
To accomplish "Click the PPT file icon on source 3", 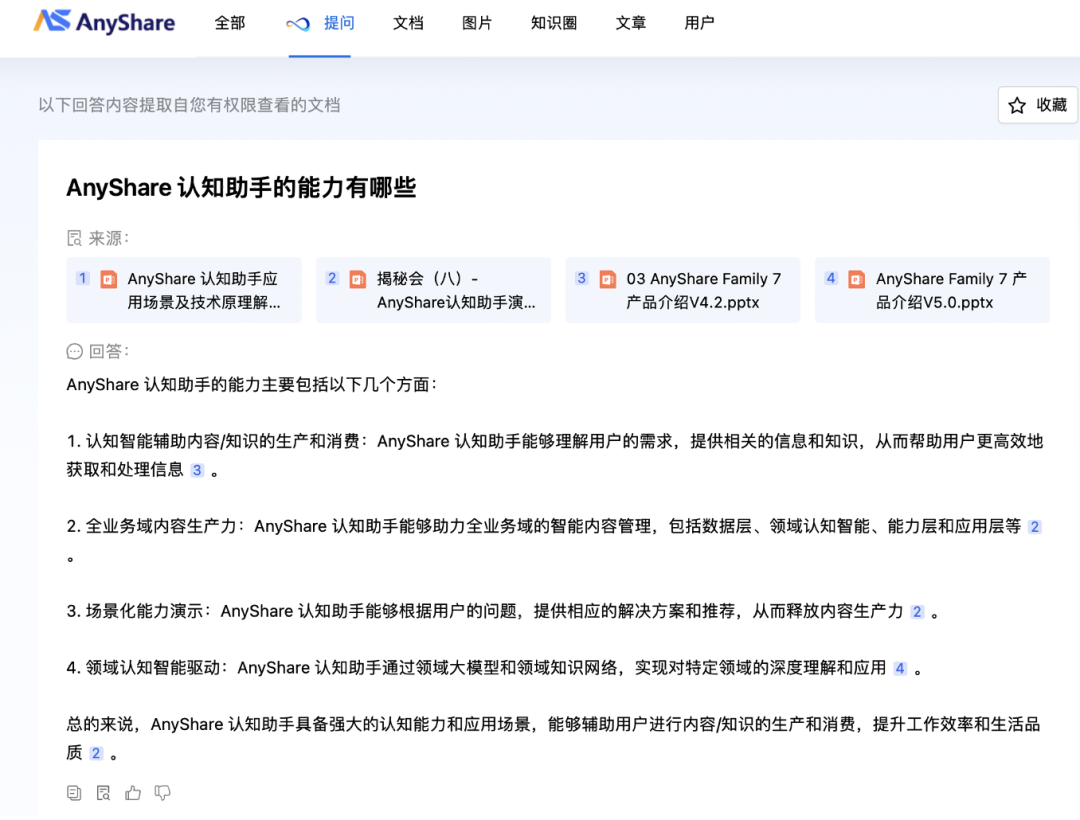I will click(x=608, y=280).
